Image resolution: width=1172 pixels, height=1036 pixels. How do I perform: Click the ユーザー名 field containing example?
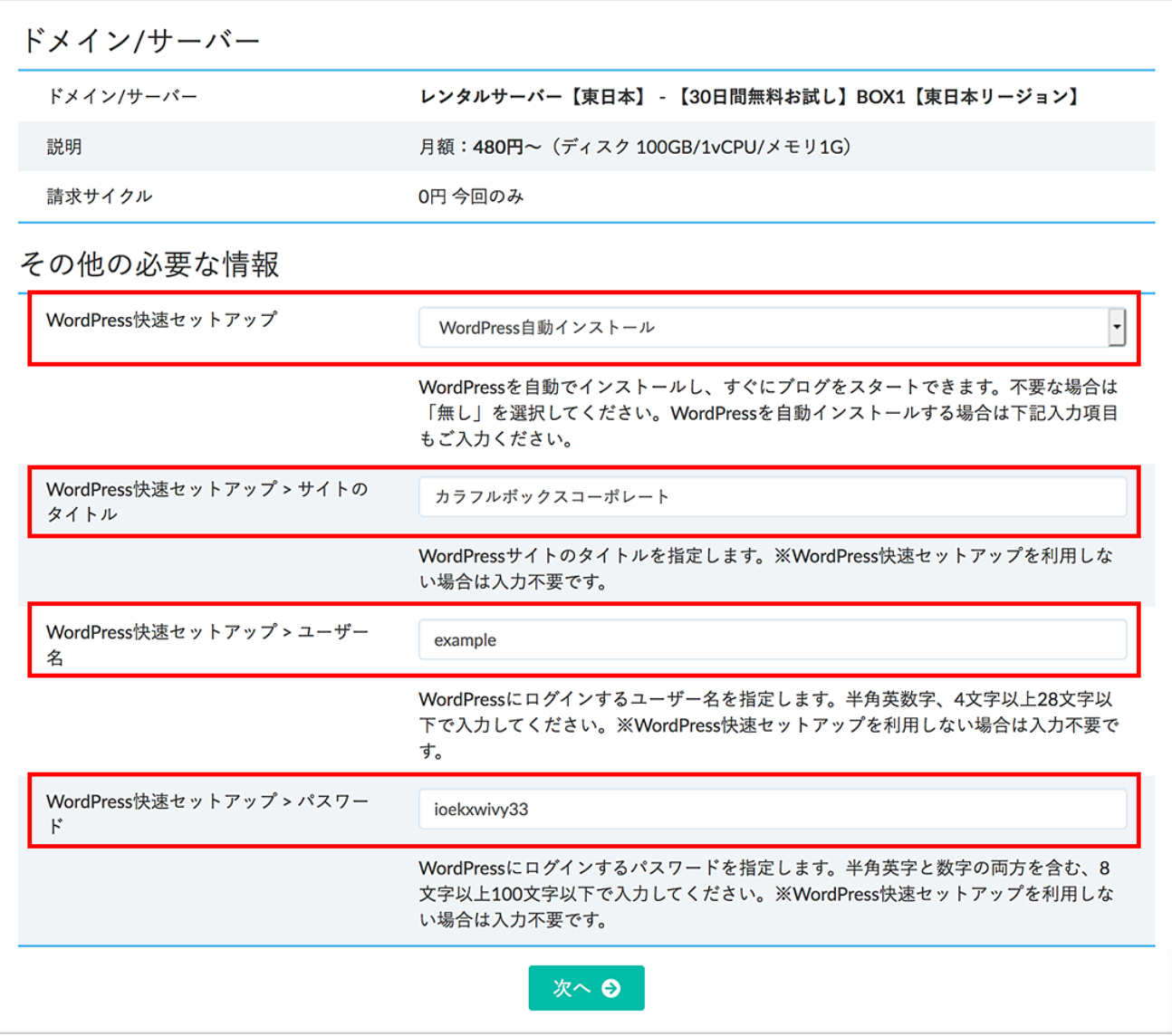point(772,640)
